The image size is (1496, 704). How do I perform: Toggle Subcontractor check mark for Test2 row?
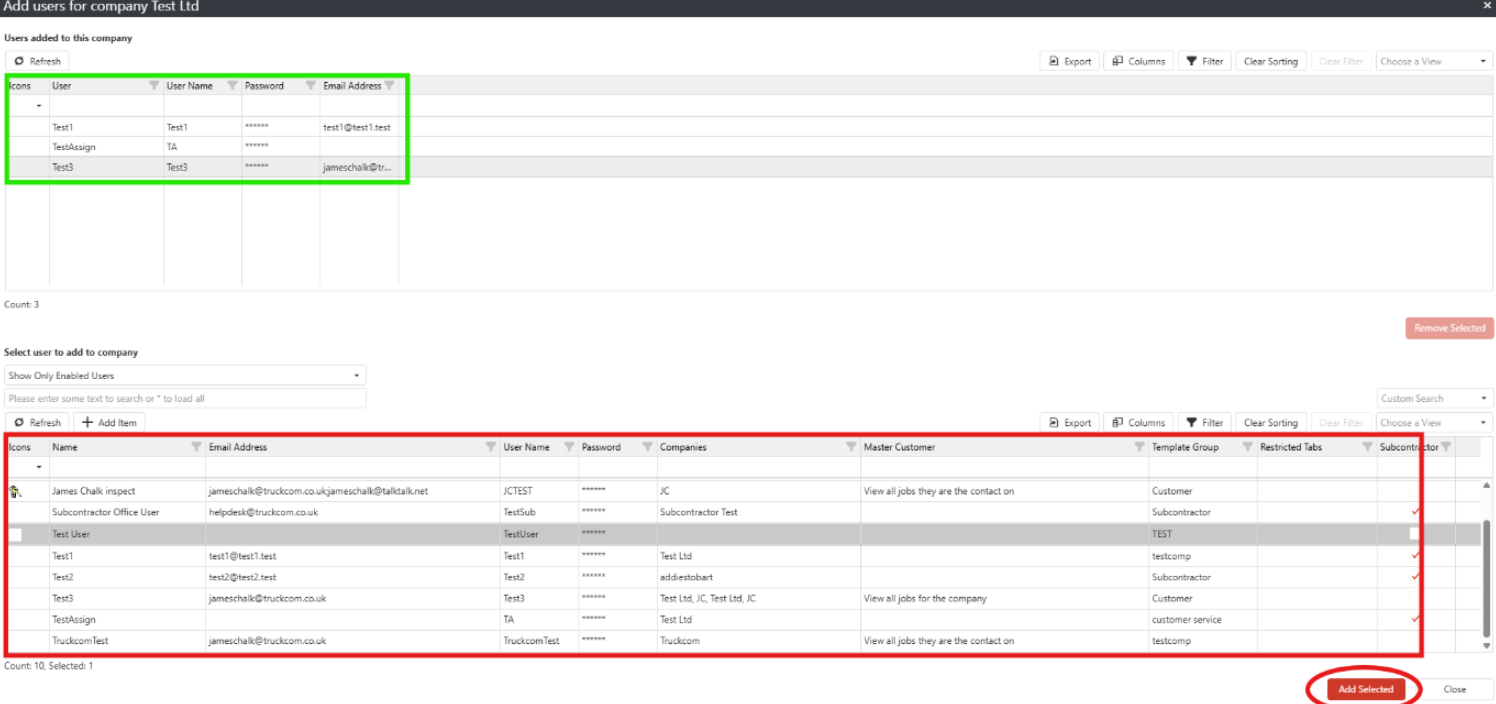pos(1415,577)
